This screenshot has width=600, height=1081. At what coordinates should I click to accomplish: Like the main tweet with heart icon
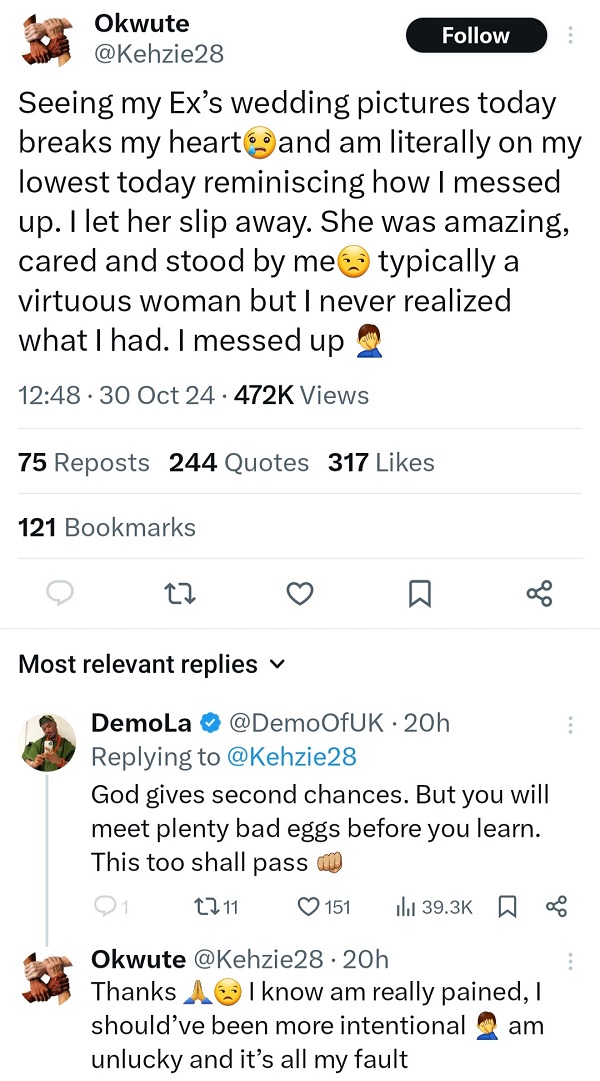tap(299, 594)
